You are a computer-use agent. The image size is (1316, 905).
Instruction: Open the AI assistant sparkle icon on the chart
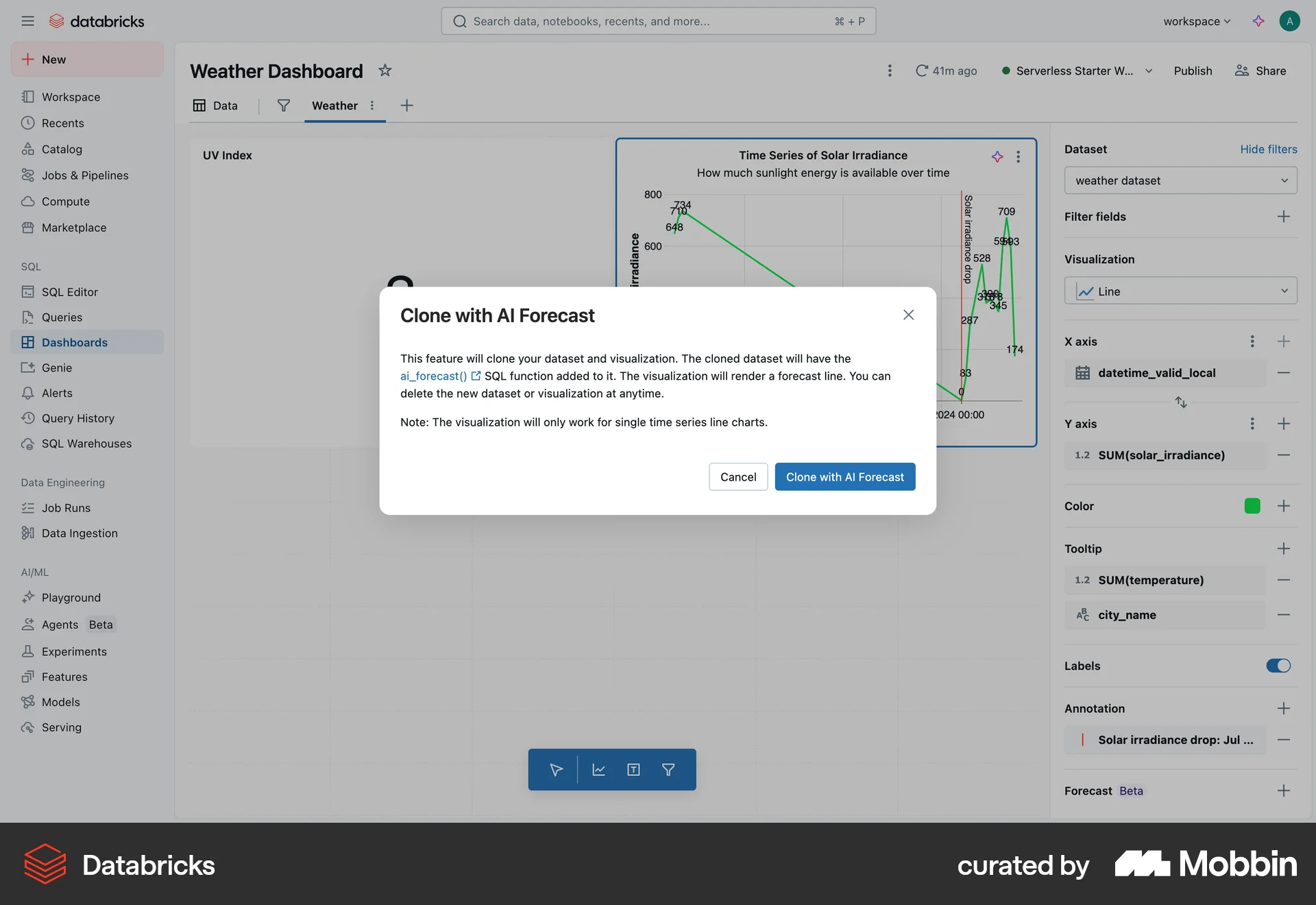[997, 157]
